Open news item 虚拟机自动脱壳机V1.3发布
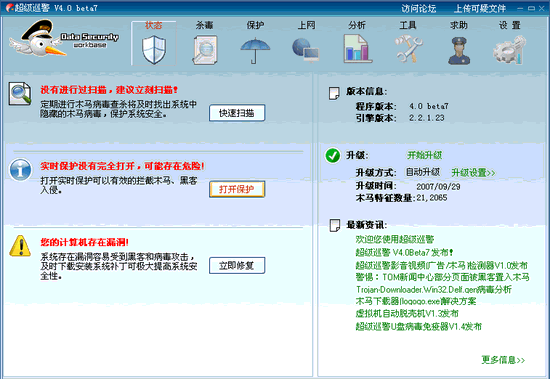The image size is (550, 379). pos(407,313)
